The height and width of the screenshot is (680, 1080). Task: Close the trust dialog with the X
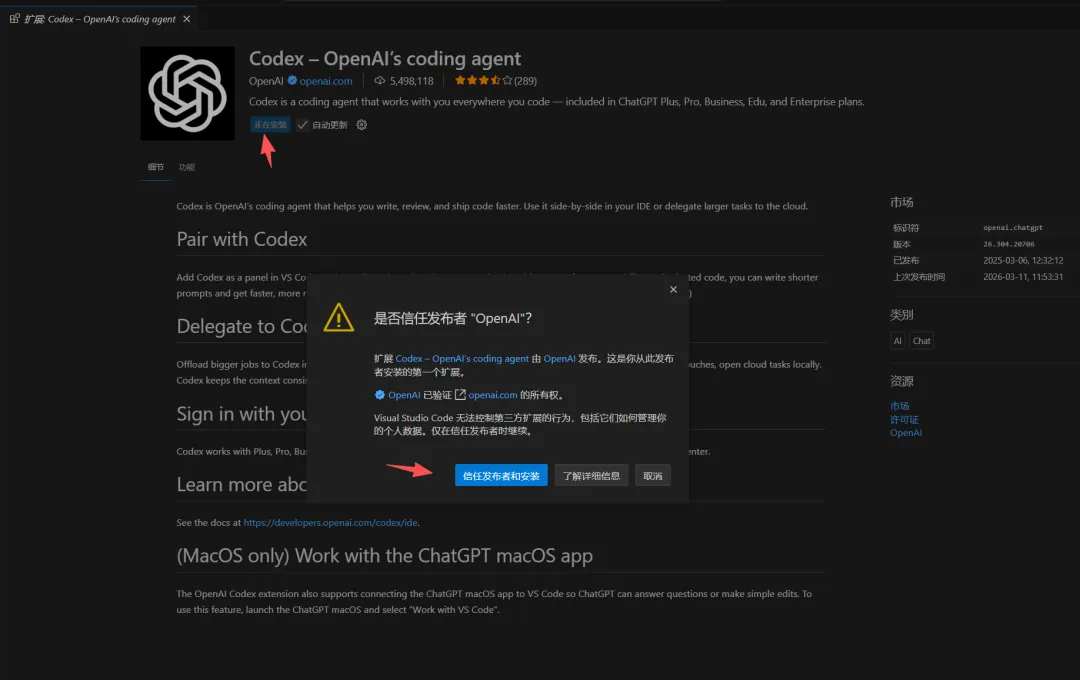pyautogui.click(x=674, y=289)
